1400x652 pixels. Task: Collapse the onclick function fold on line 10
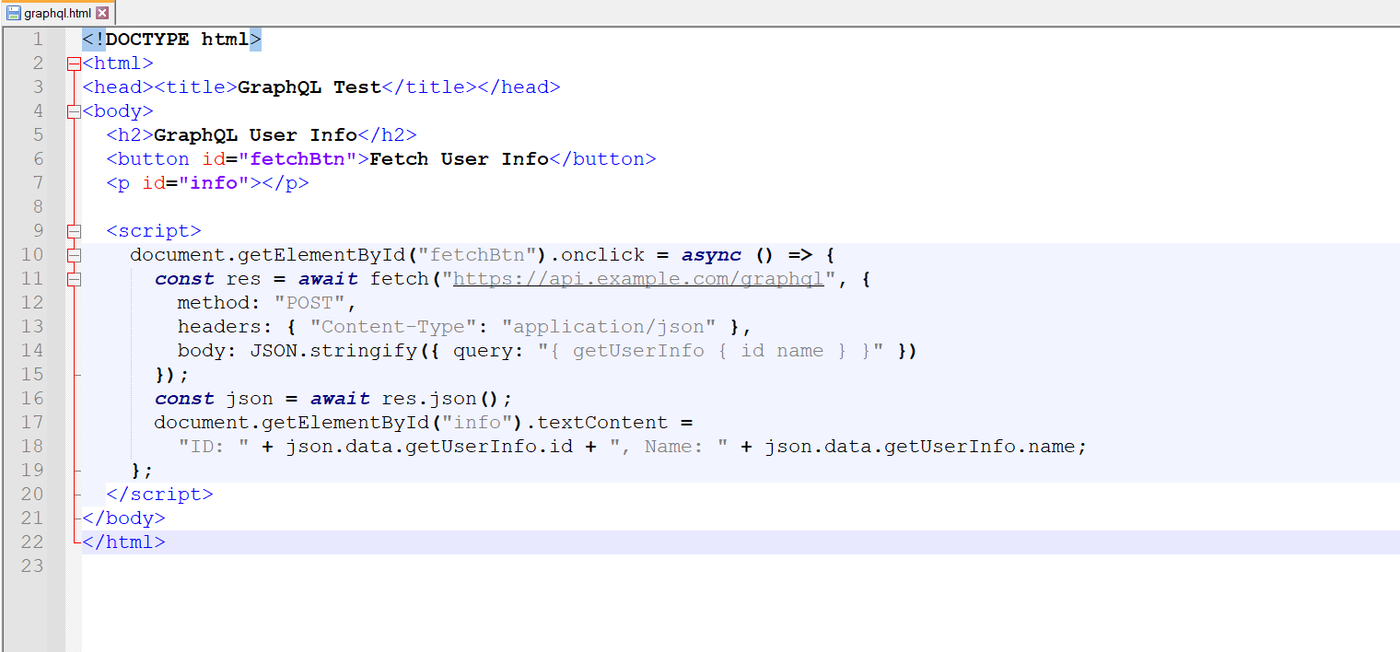point(73,255)
